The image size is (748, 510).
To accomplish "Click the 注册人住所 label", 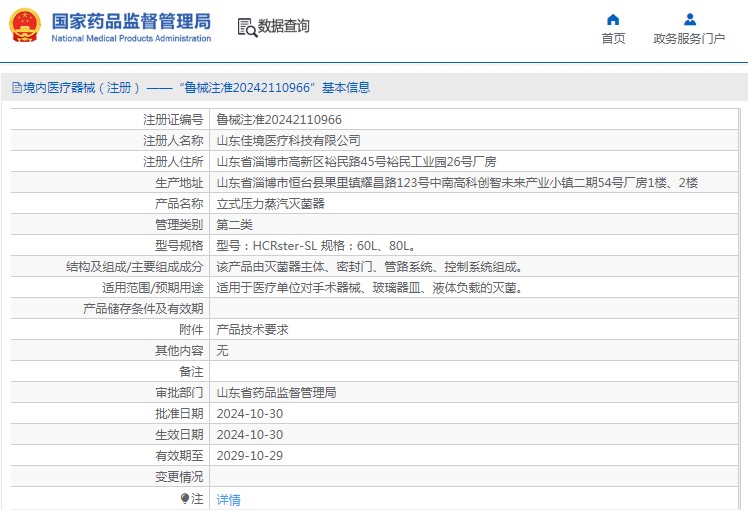I will coord(173,161).
